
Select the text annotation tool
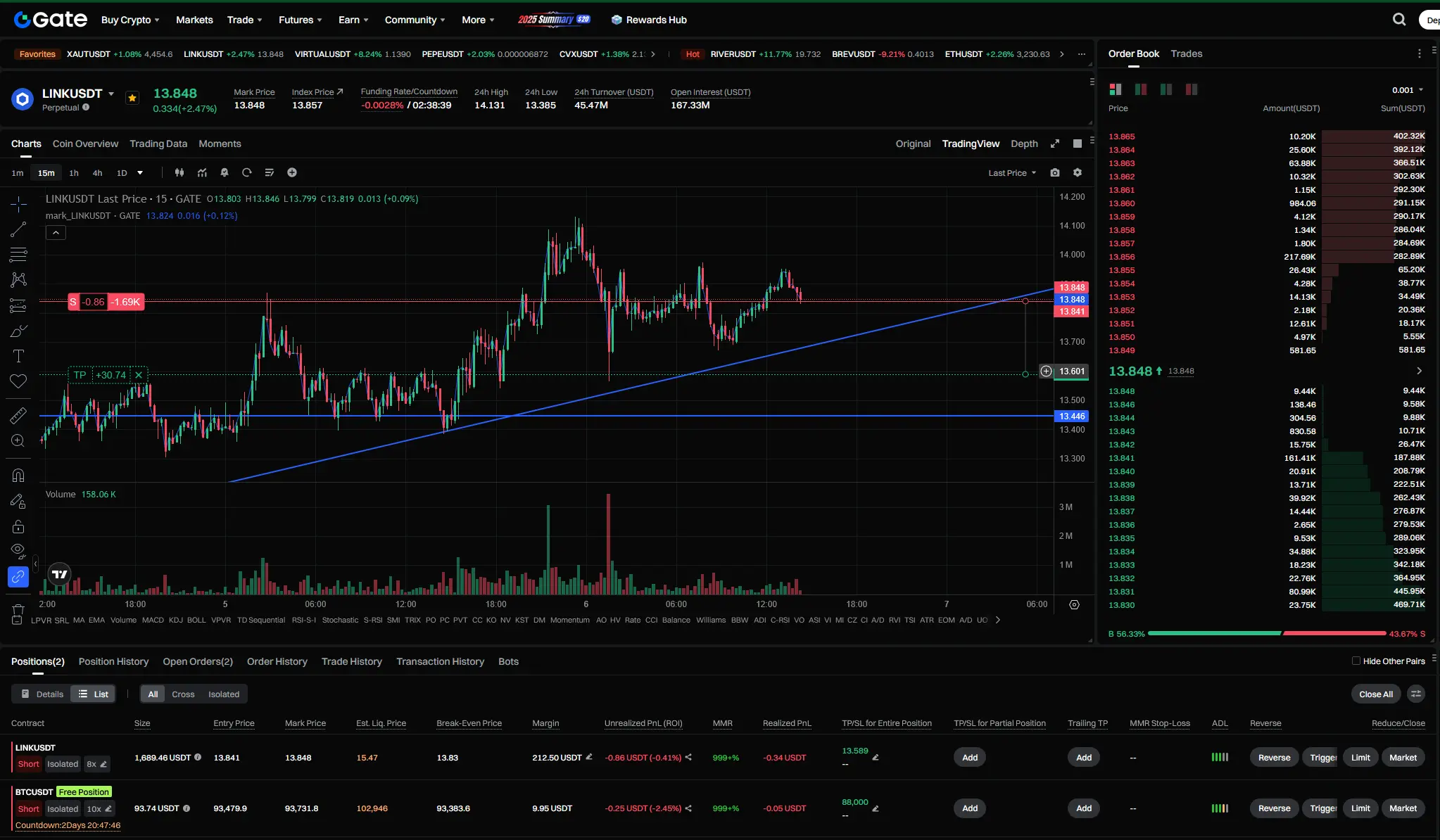pos(18,356)
